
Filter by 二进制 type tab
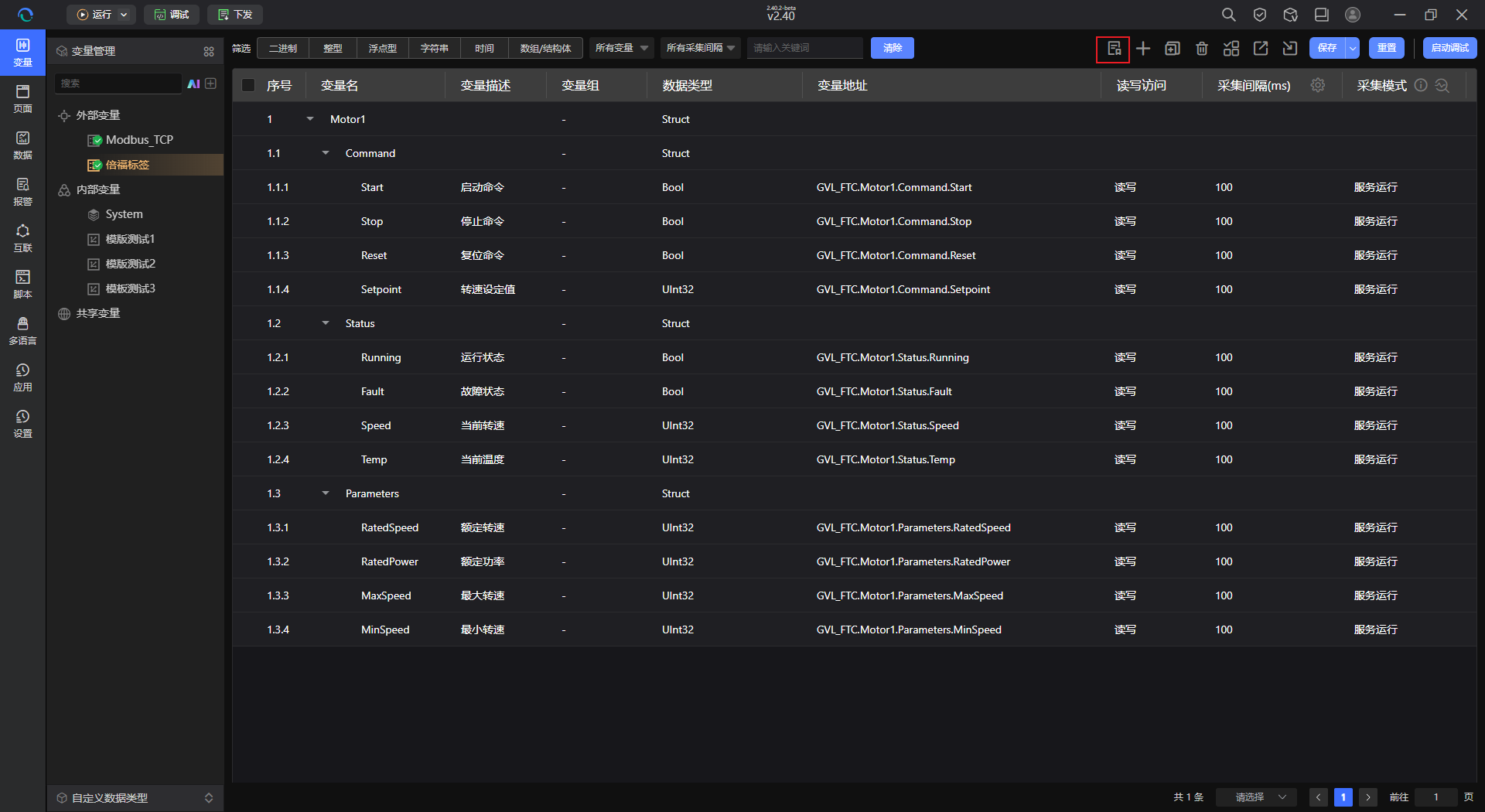click(x=283, y=48)
